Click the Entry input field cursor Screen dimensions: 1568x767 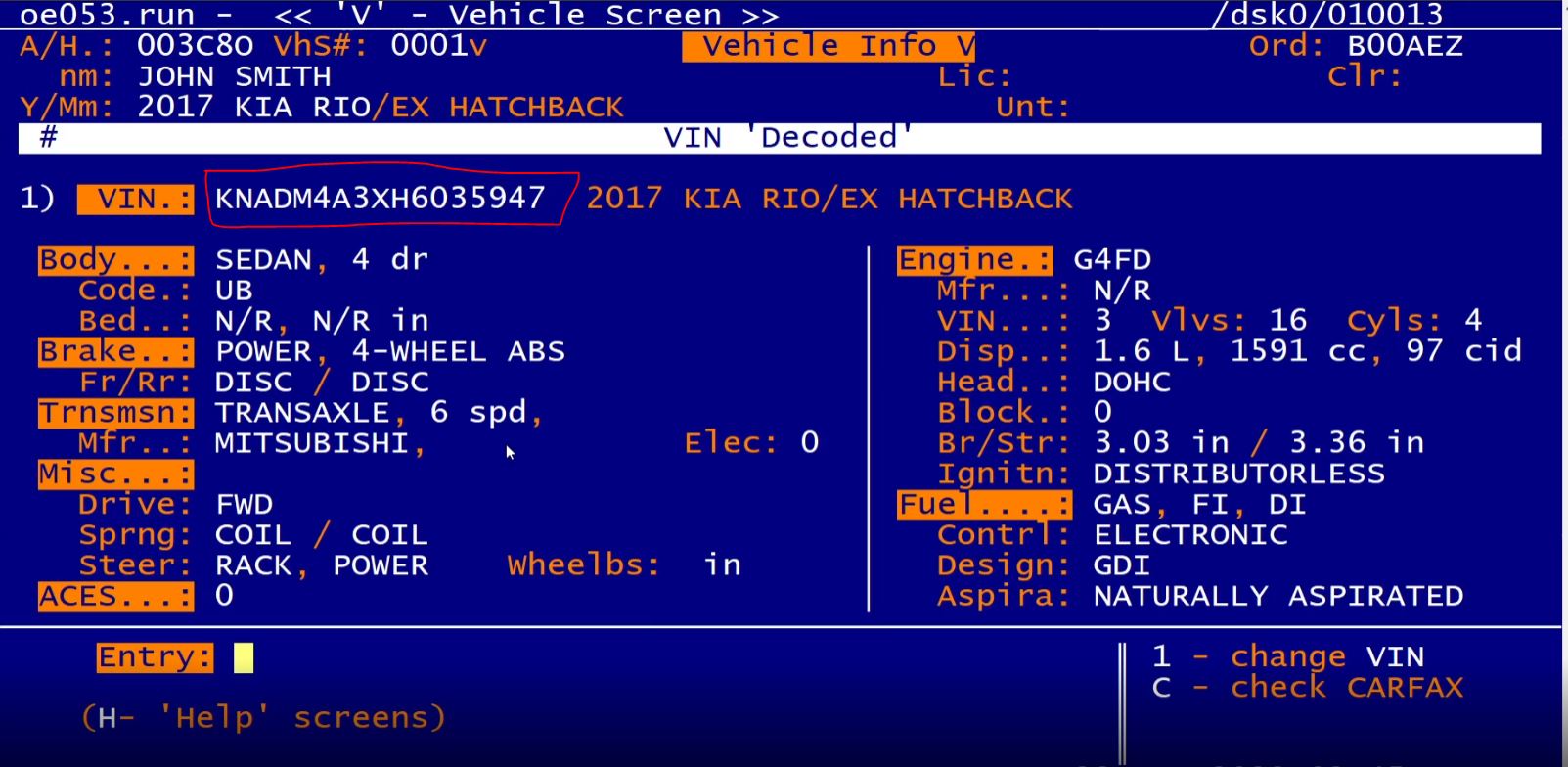244,657
